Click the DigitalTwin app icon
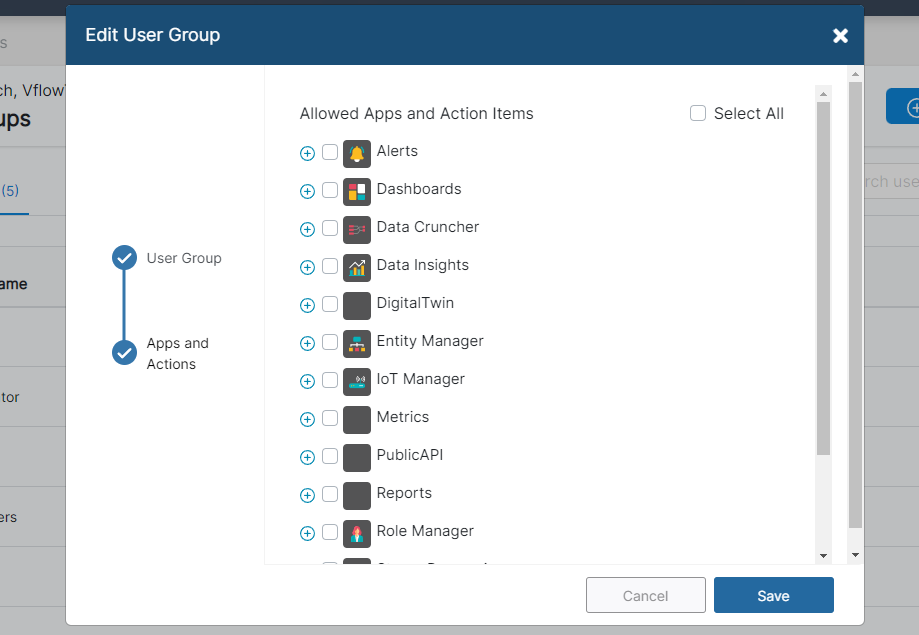 [357, 305]
